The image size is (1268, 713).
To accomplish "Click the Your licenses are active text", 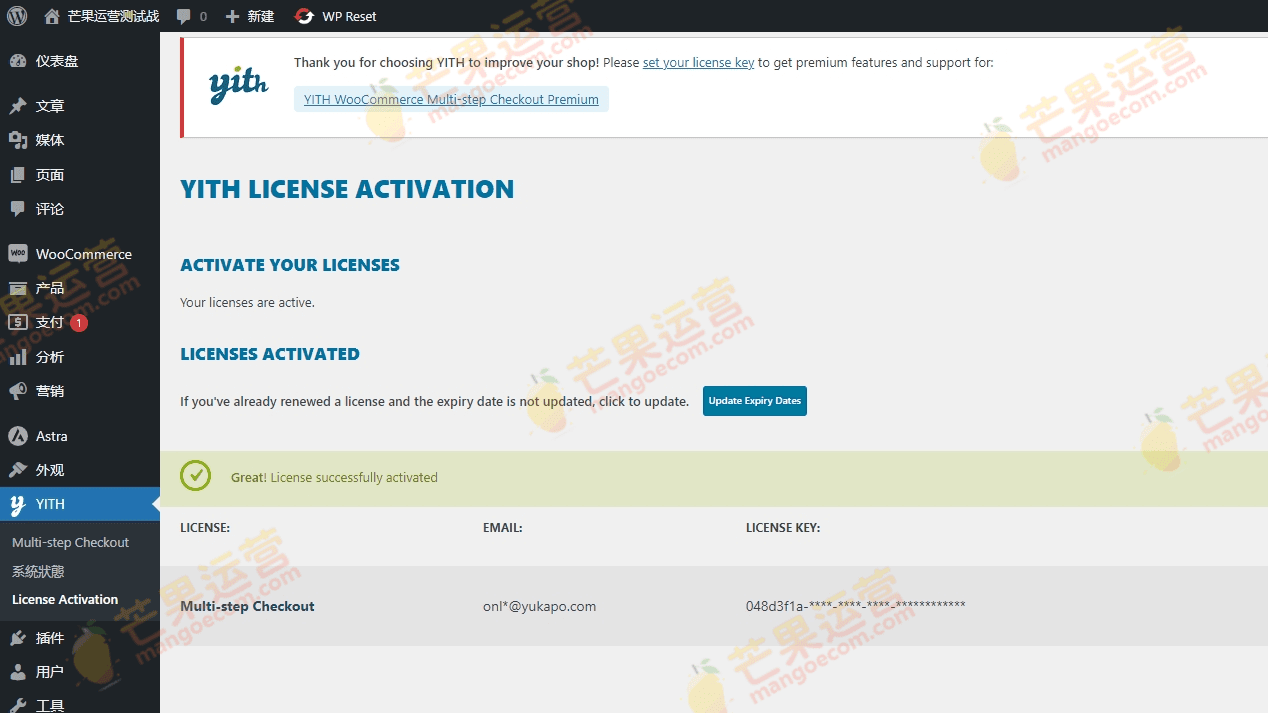I will pos(247,302).
